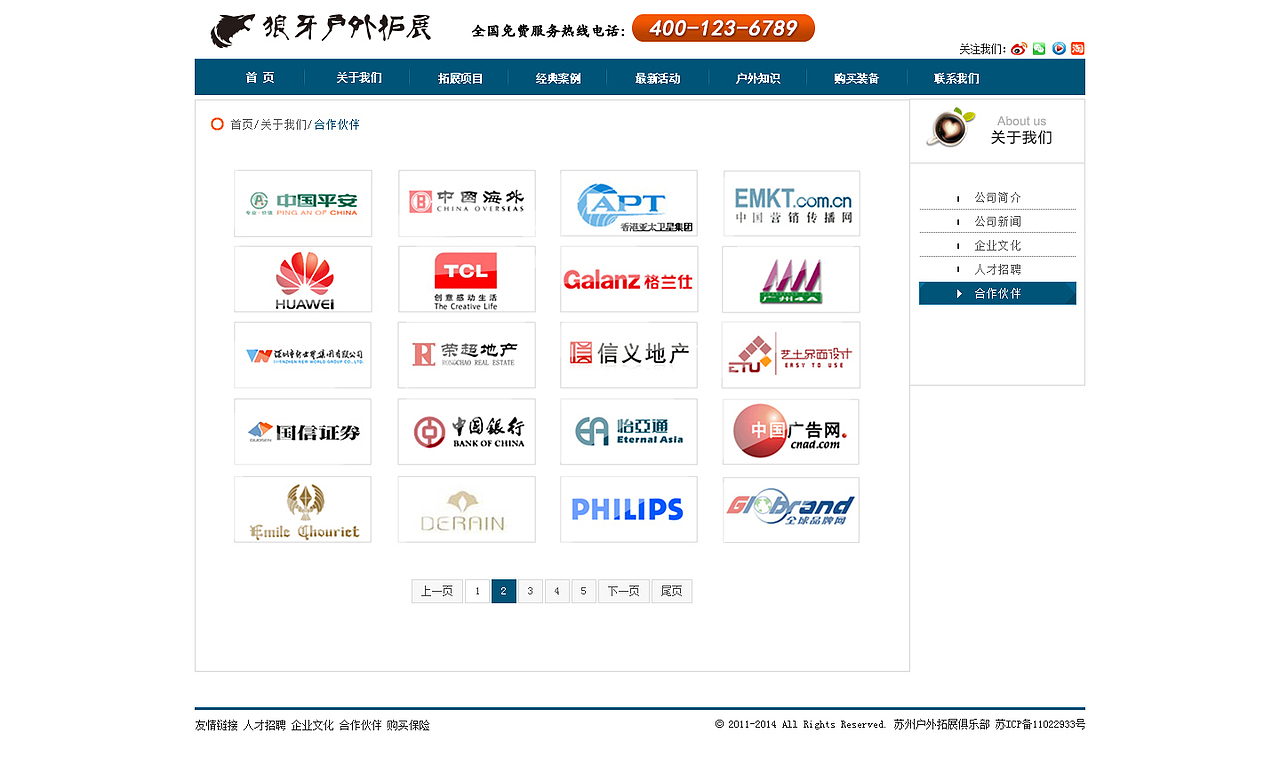The height and width of the screenshot is (781, 1280).
Task: Open the Huawei partner logo
Action: click(x=303, y=279)
